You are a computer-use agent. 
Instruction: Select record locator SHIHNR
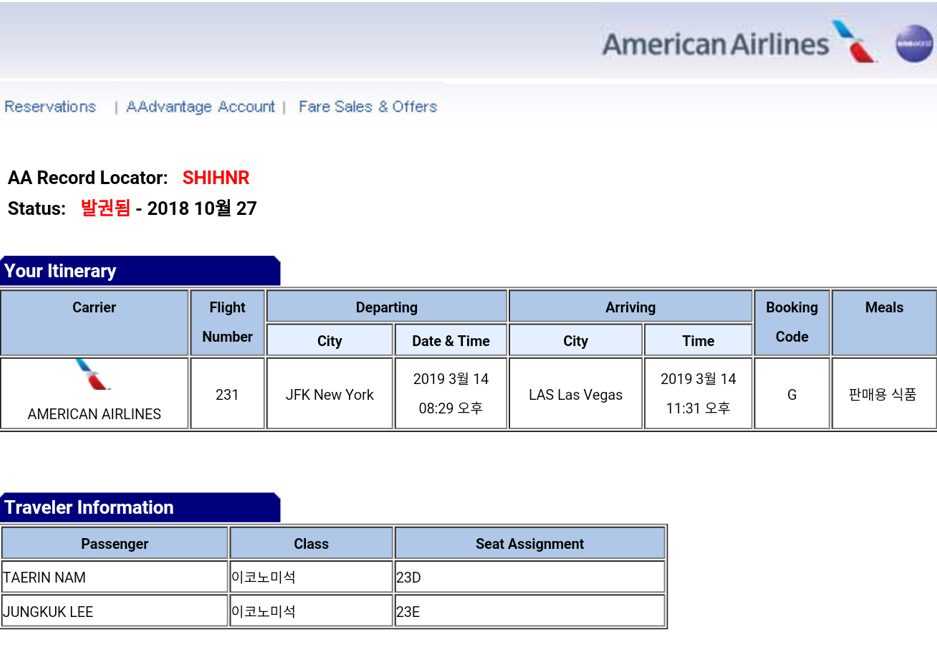pos(216,177)
